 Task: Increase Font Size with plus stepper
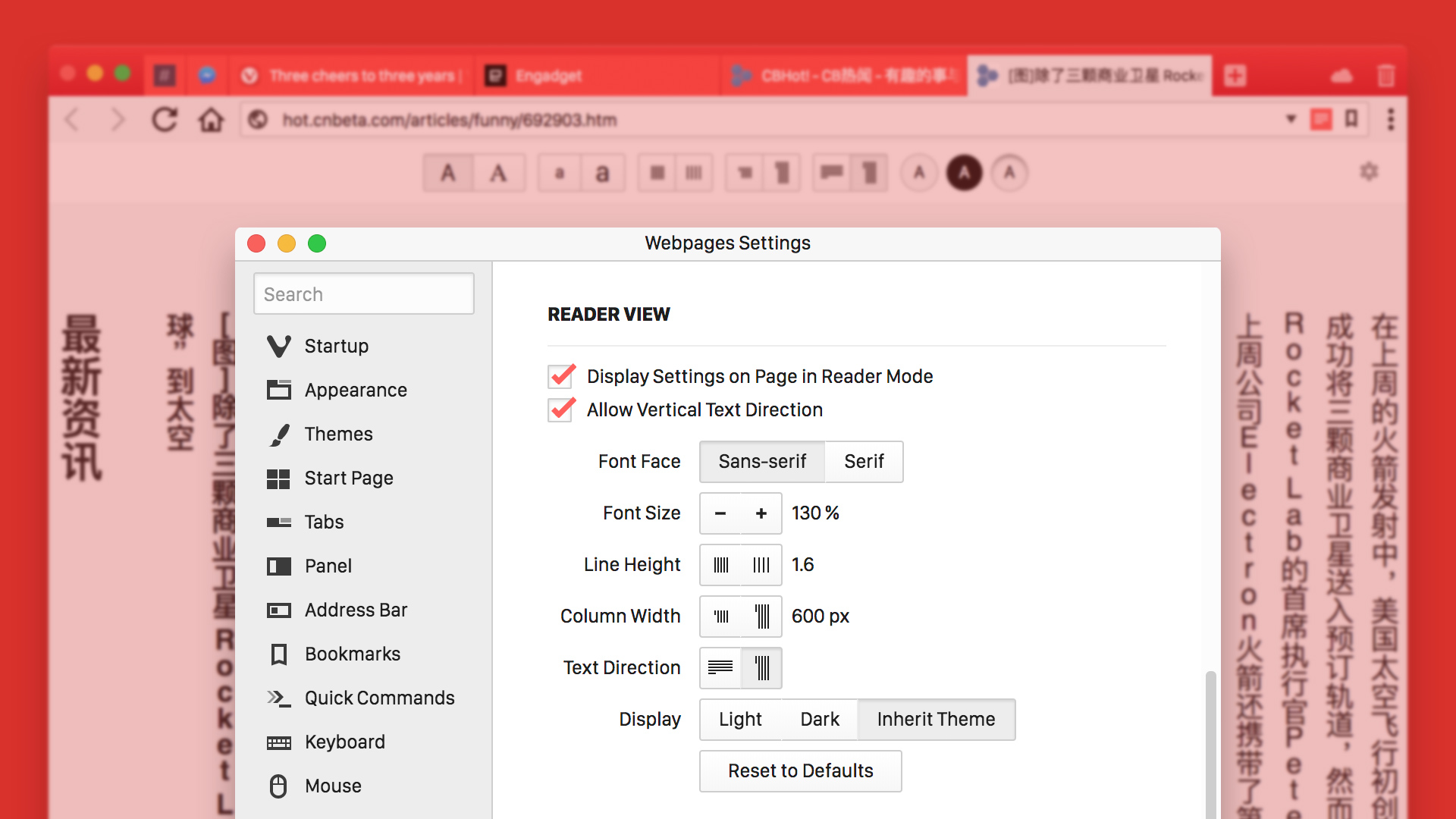pos(758,513)
